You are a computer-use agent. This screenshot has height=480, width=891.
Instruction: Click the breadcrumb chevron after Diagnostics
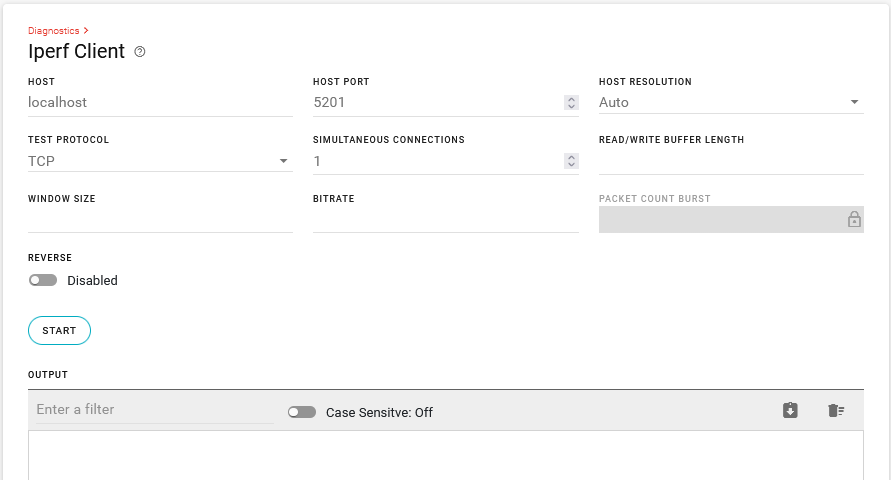click(x=86, y=31)
